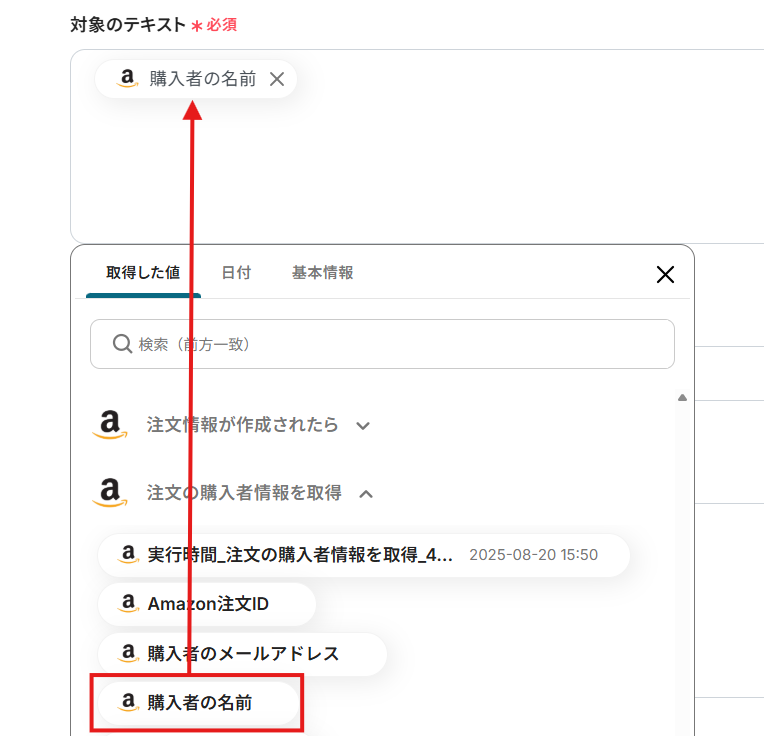
Task: Insert the 購入者のメールアドレス value
Action: [243, 654]
